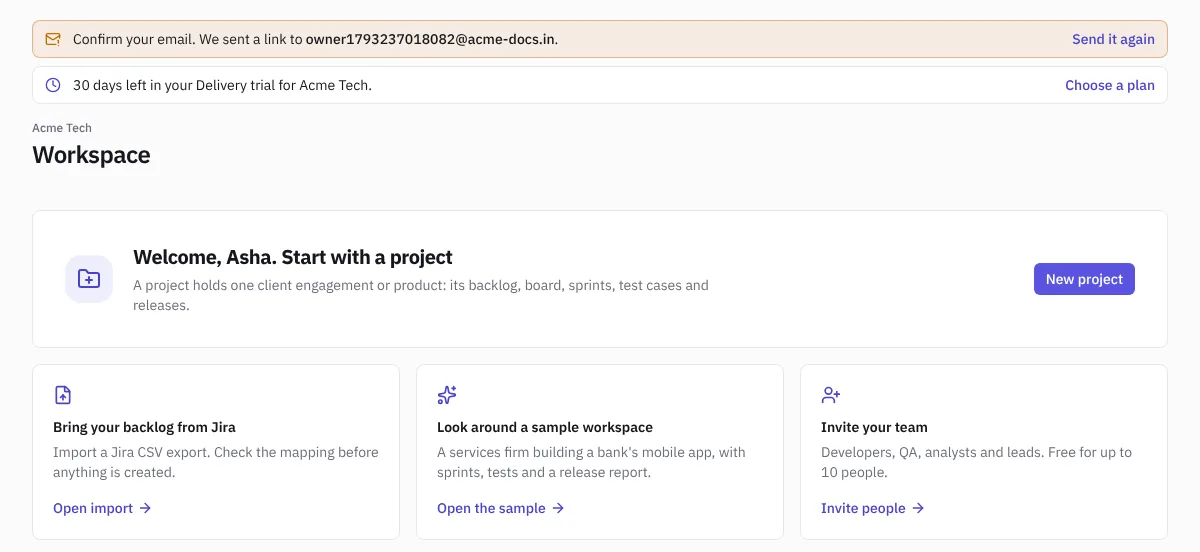This screenshot has height=552, width=1200.
Task: Click the Workspace page heading
Action: tap(91, 155)
